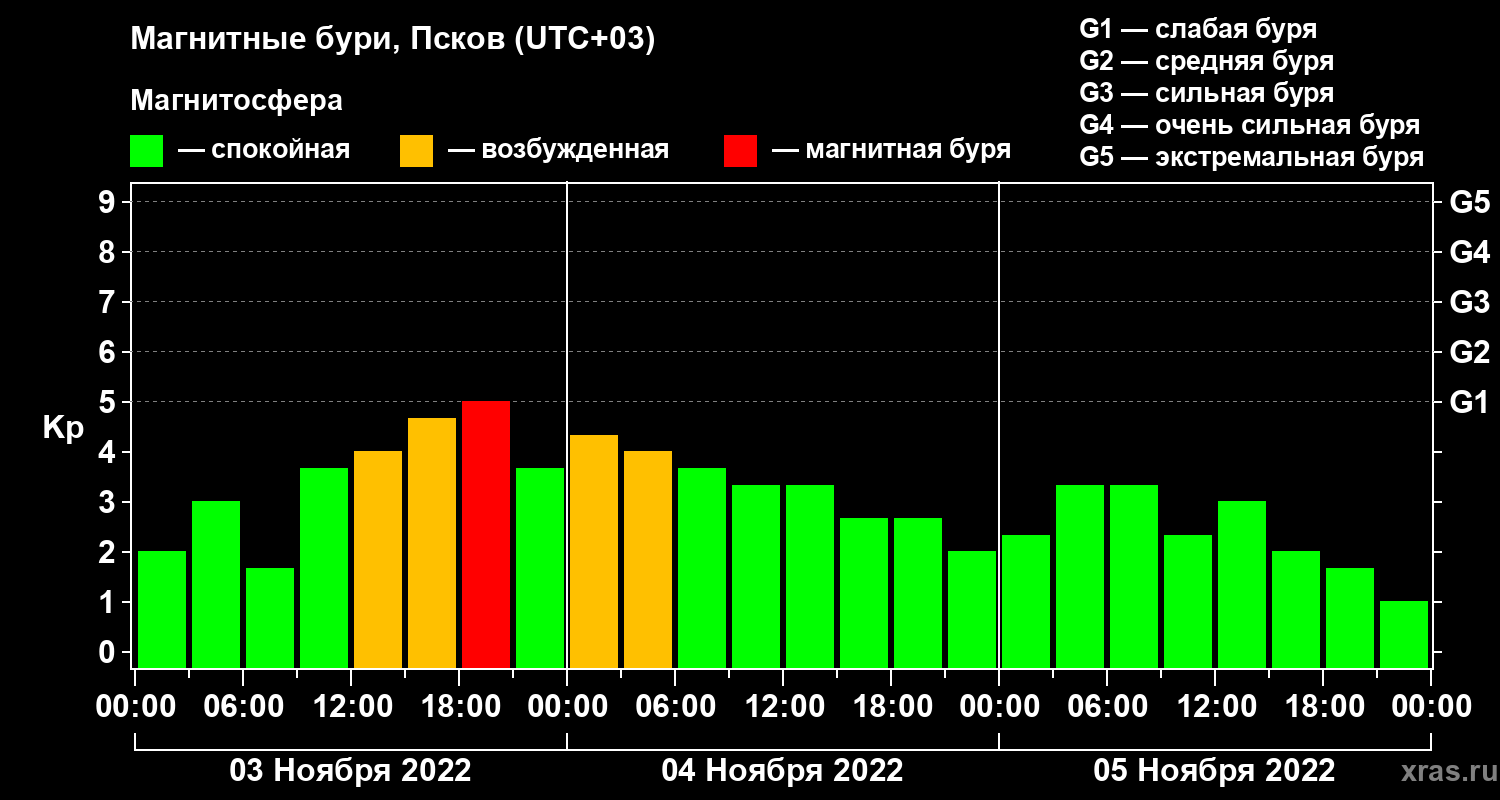
Task: Click the '0' value on the Kp axis
Action: 109,652
